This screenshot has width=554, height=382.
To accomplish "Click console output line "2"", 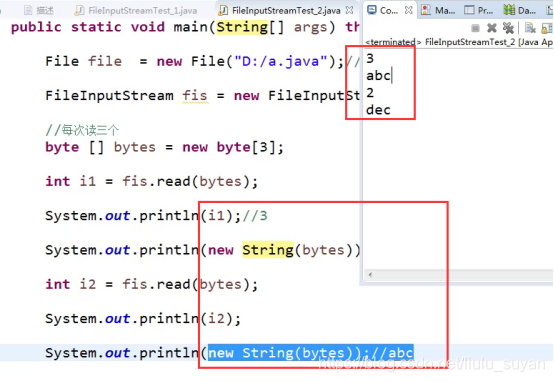I will [370, 93].
